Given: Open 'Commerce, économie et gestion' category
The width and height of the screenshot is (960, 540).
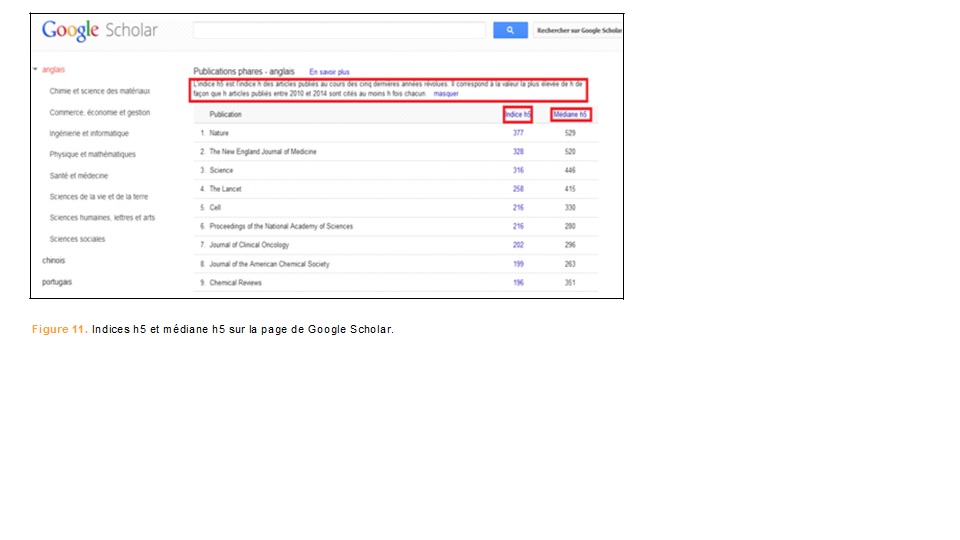Looking at the screenshot, I should point(100,113).
